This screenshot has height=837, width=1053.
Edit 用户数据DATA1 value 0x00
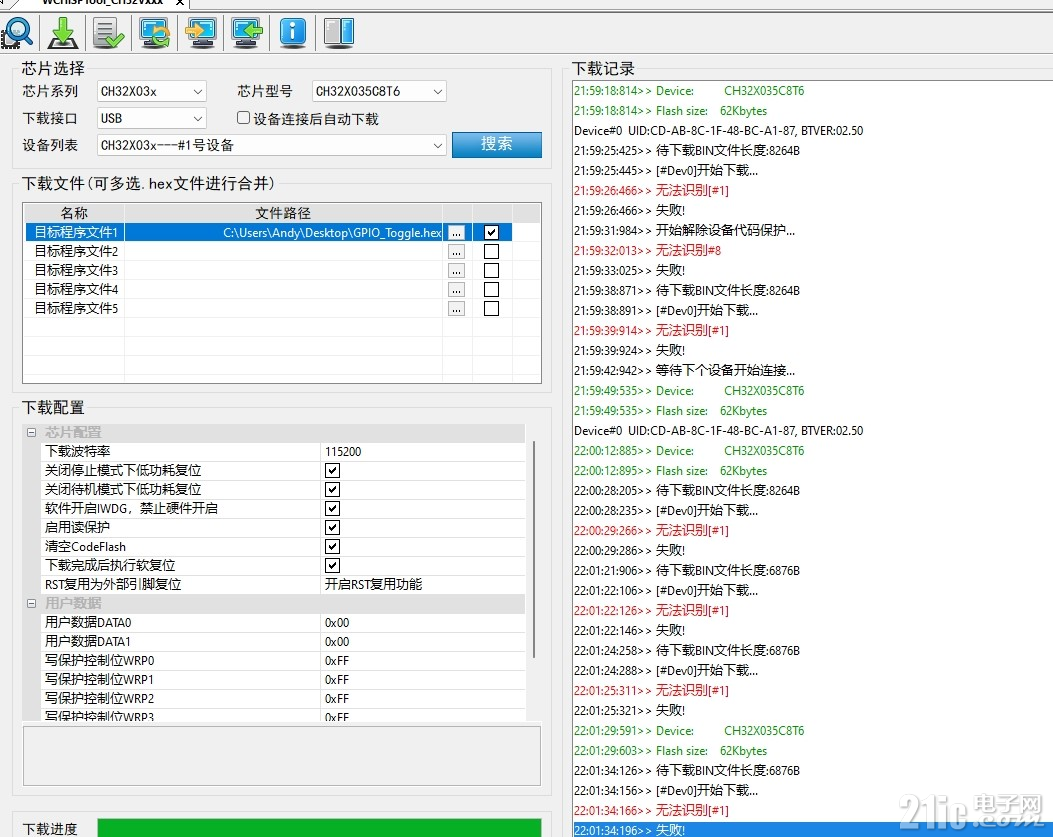(423, 642)
